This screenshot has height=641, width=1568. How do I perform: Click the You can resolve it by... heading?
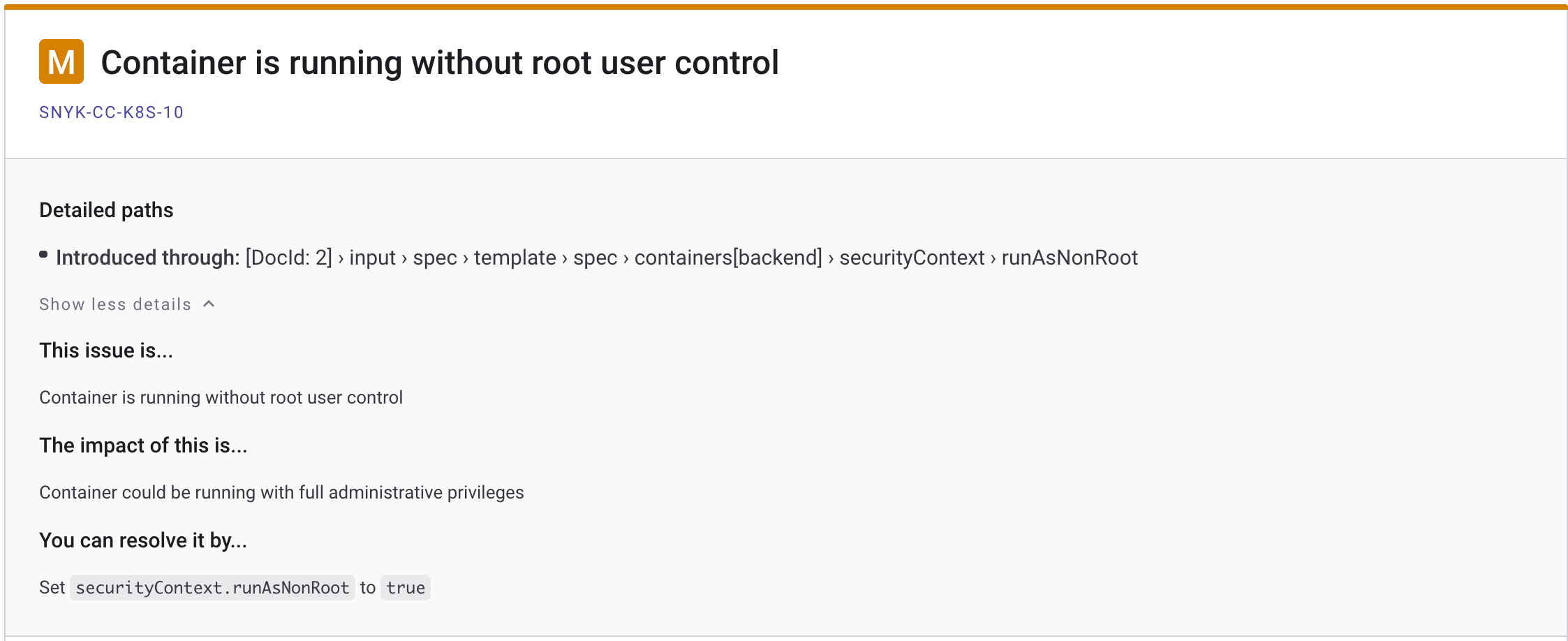coord(143,540)
